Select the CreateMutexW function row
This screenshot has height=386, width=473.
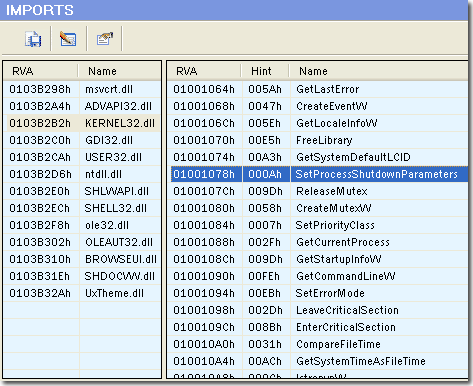coord(318,208)
